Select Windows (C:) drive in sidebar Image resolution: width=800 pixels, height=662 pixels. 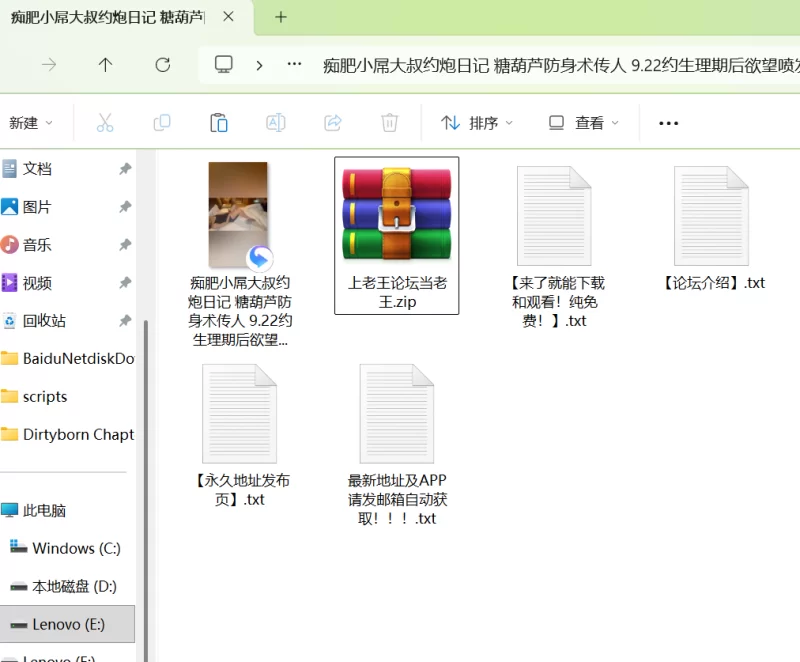[x=75, y=548]
